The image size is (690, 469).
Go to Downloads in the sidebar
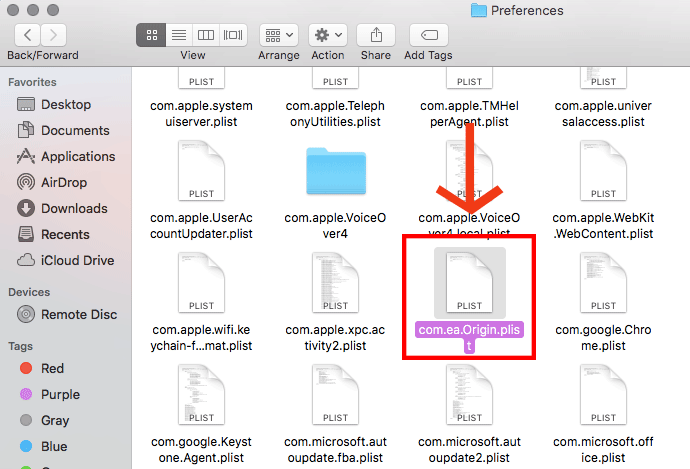click(73, 209)
